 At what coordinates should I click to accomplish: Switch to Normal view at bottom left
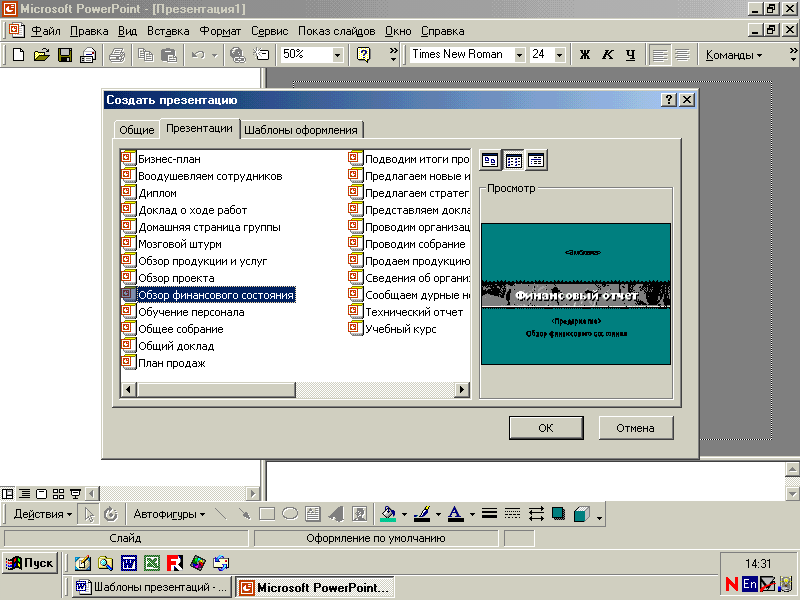7,494
